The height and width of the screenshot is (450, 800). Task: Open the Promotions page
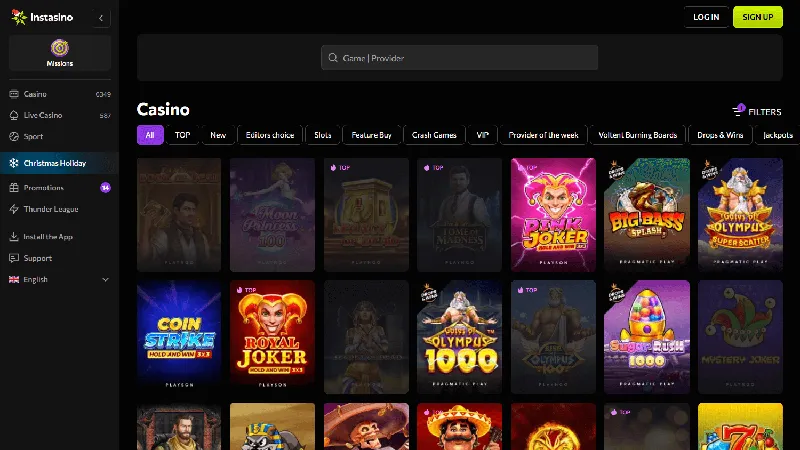[60, 188]
